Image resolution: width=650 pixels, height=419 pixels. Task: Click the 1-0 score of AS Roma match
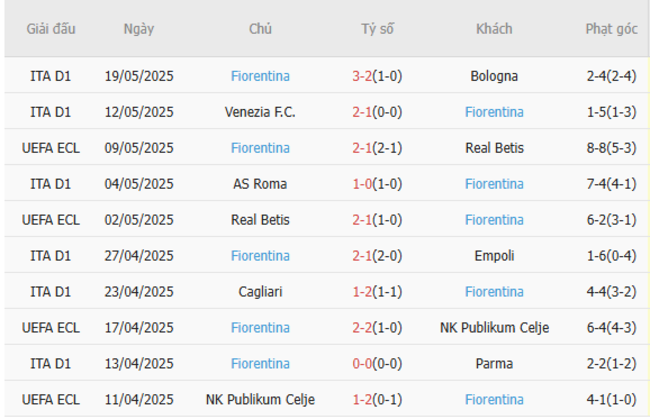(363, 184)
